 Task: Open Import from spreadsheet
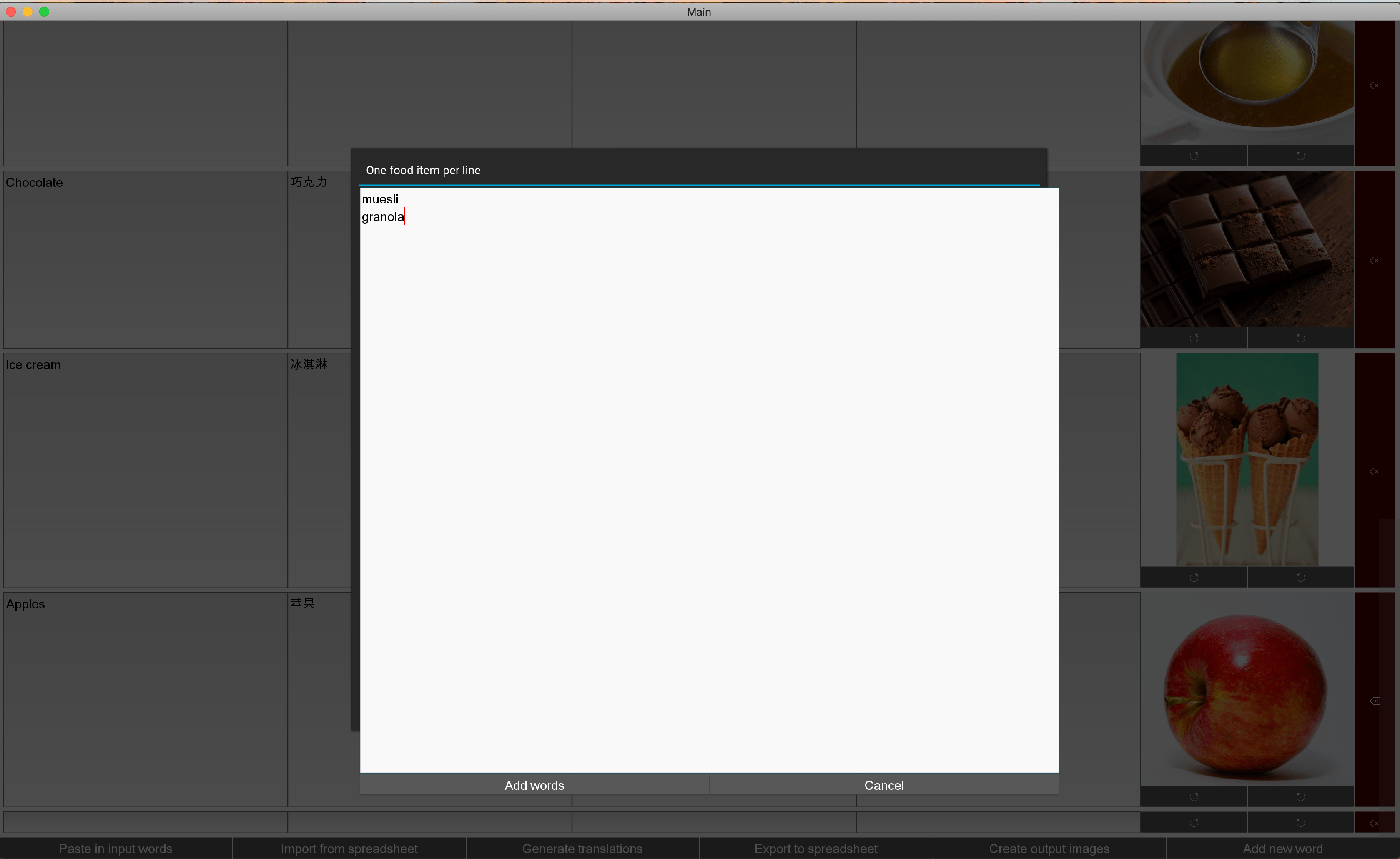click(x=349, y=848)
